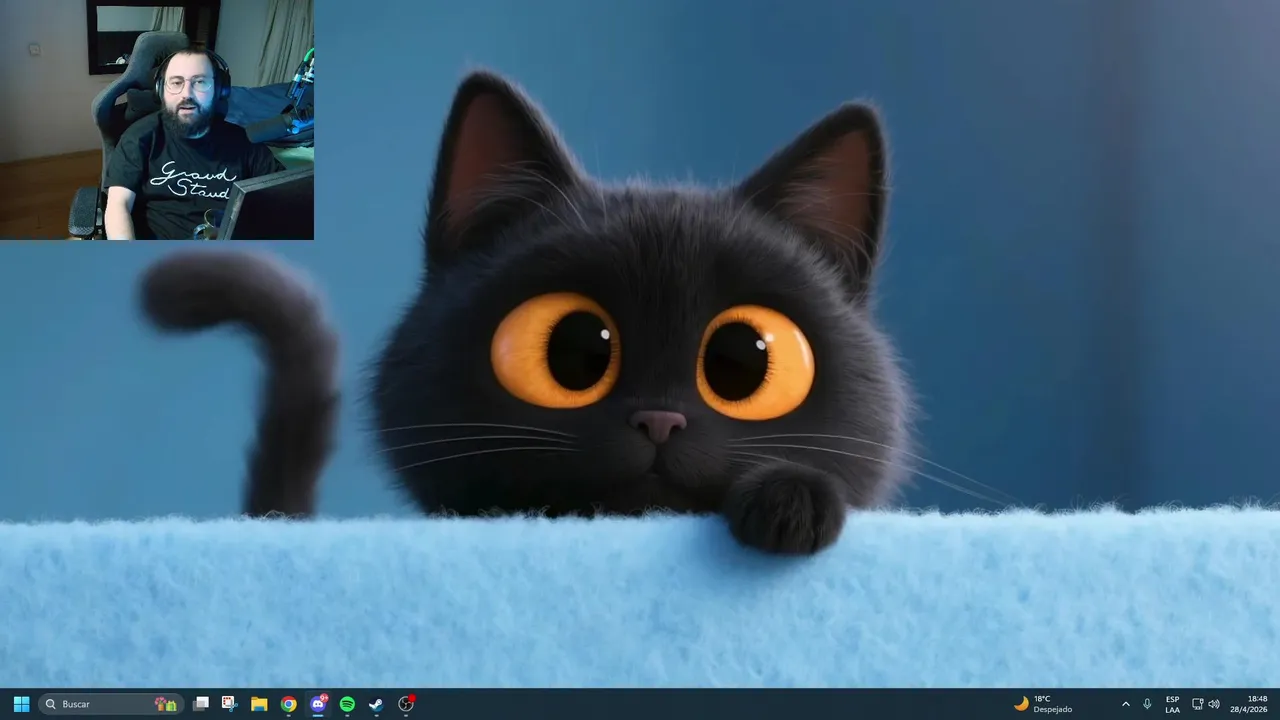This screenshot has width=1280, height=720.
Task: Open Discord from the taskbar
Action: 318,704
